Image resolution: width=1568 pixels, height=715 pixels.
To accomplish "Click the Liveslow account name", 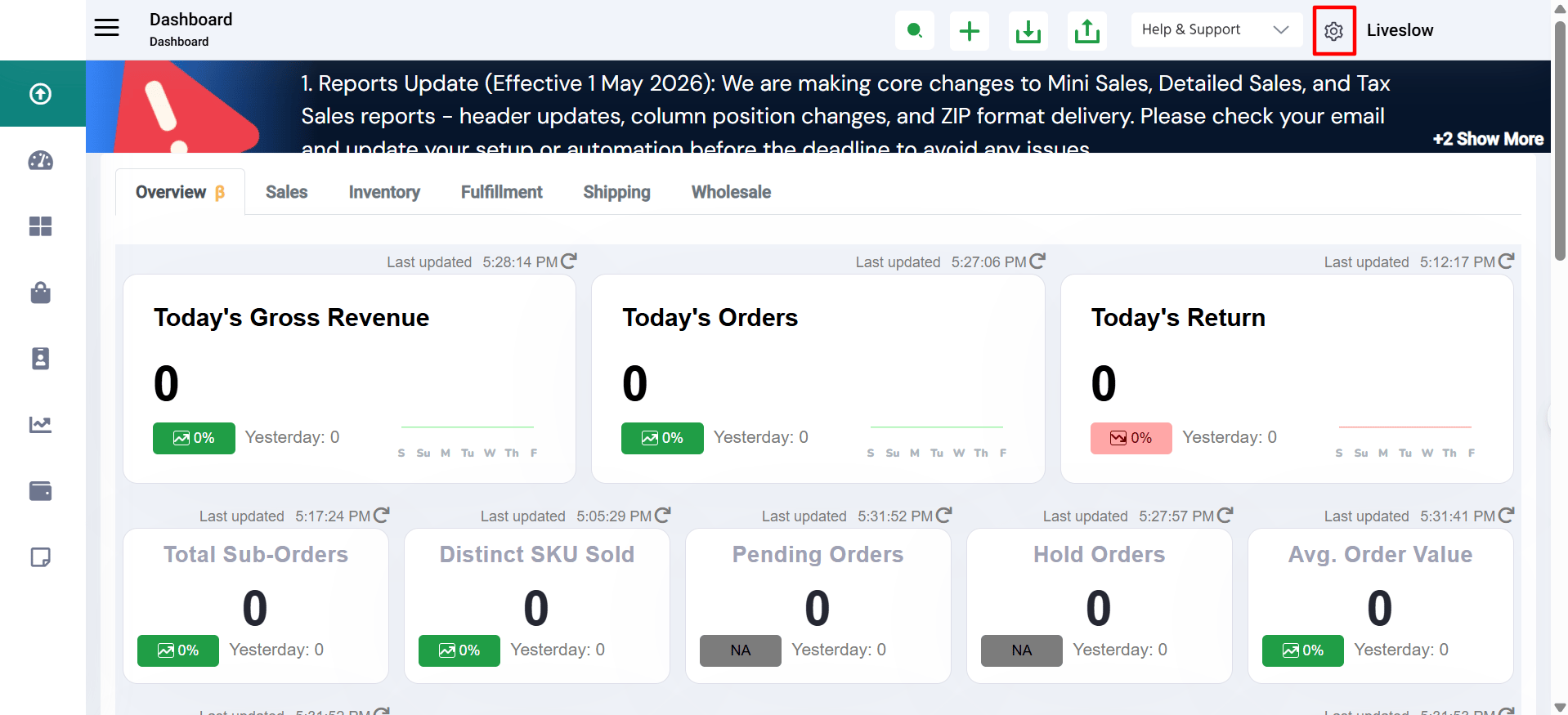I will tap(1400, 30).
